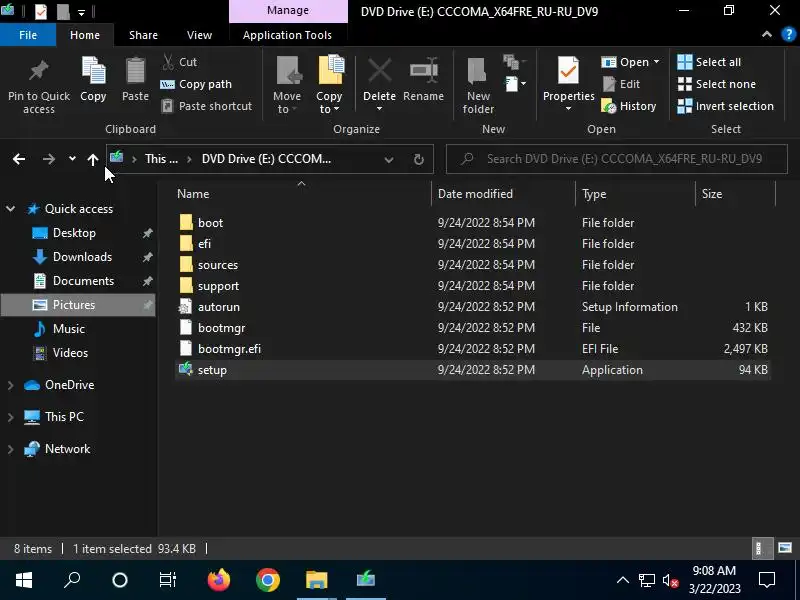Image resolution: width=800 pixels, height=600 pixels.
Task: Sort by the Name column
Action: coord(193,194)
